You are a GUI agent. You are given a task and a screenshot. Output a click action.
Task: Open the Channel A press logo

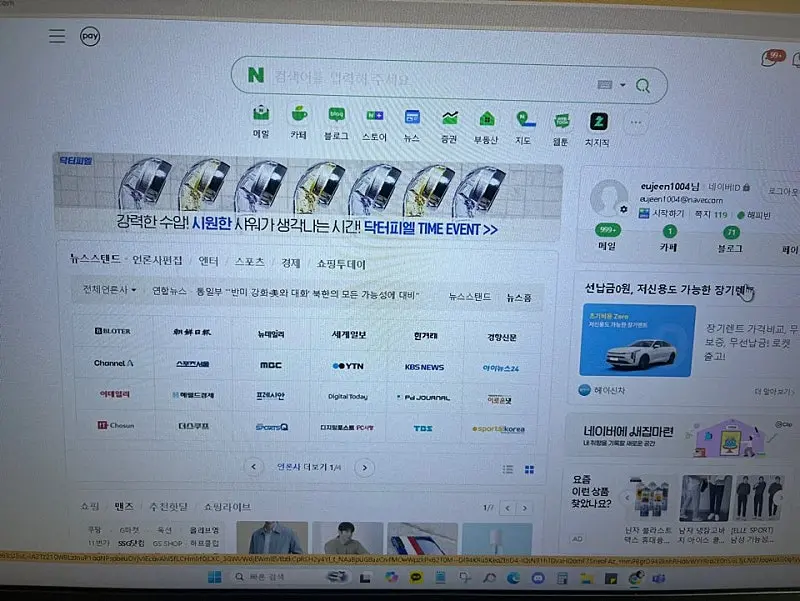[113, 363]
